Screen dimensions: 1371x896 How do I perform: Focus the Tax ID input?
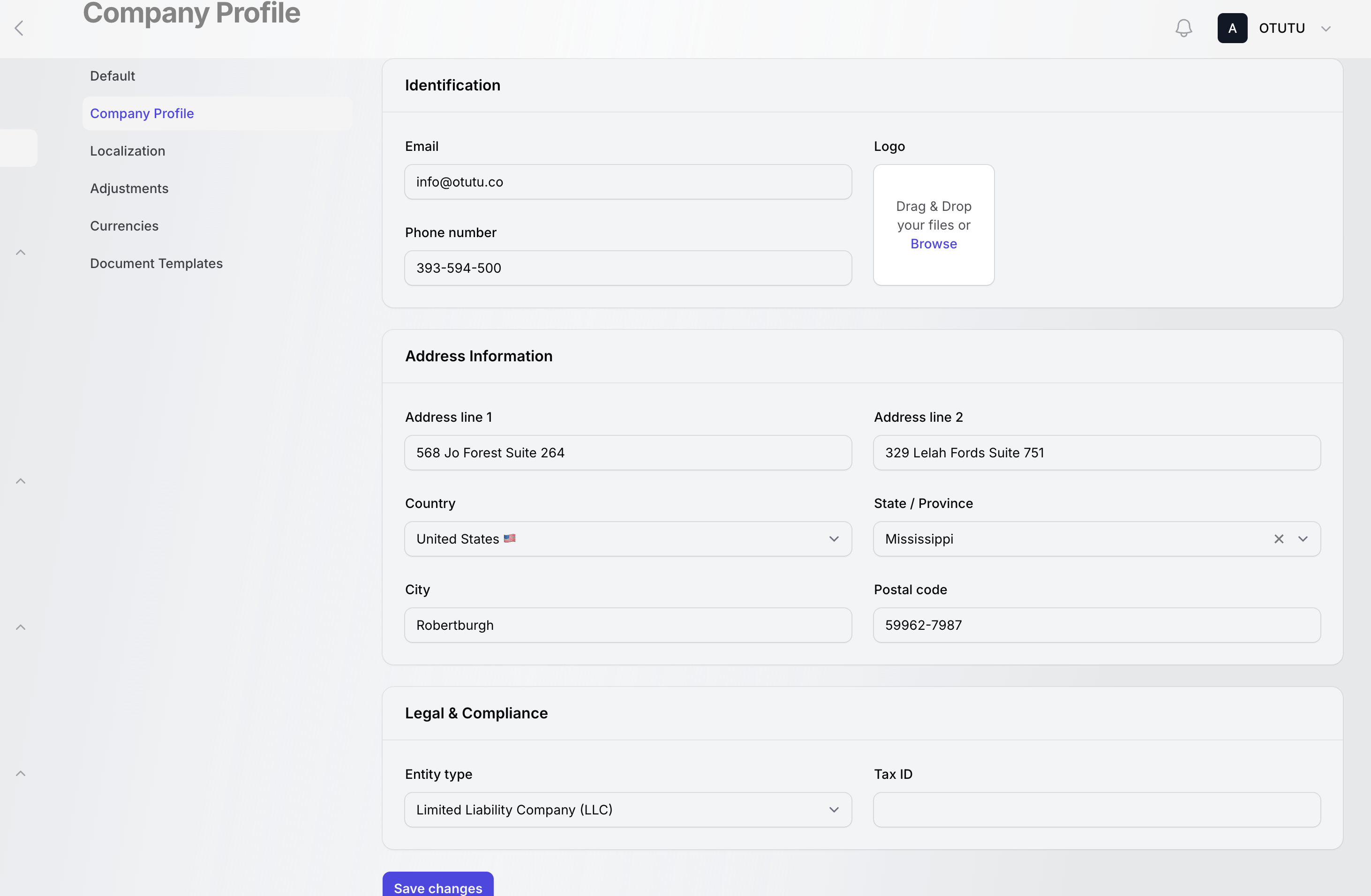point(1096,810)
